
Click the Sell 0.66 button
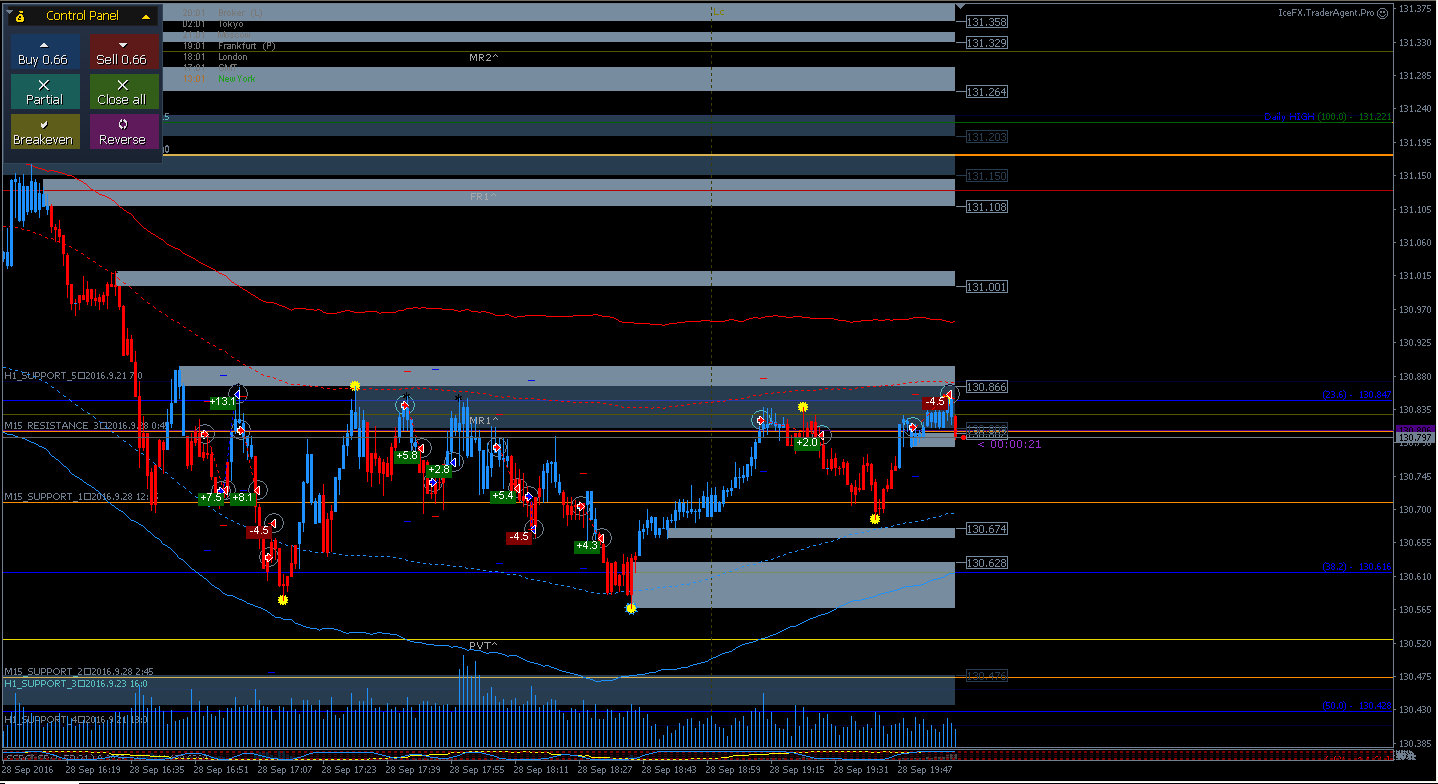[x=123, y=52]
